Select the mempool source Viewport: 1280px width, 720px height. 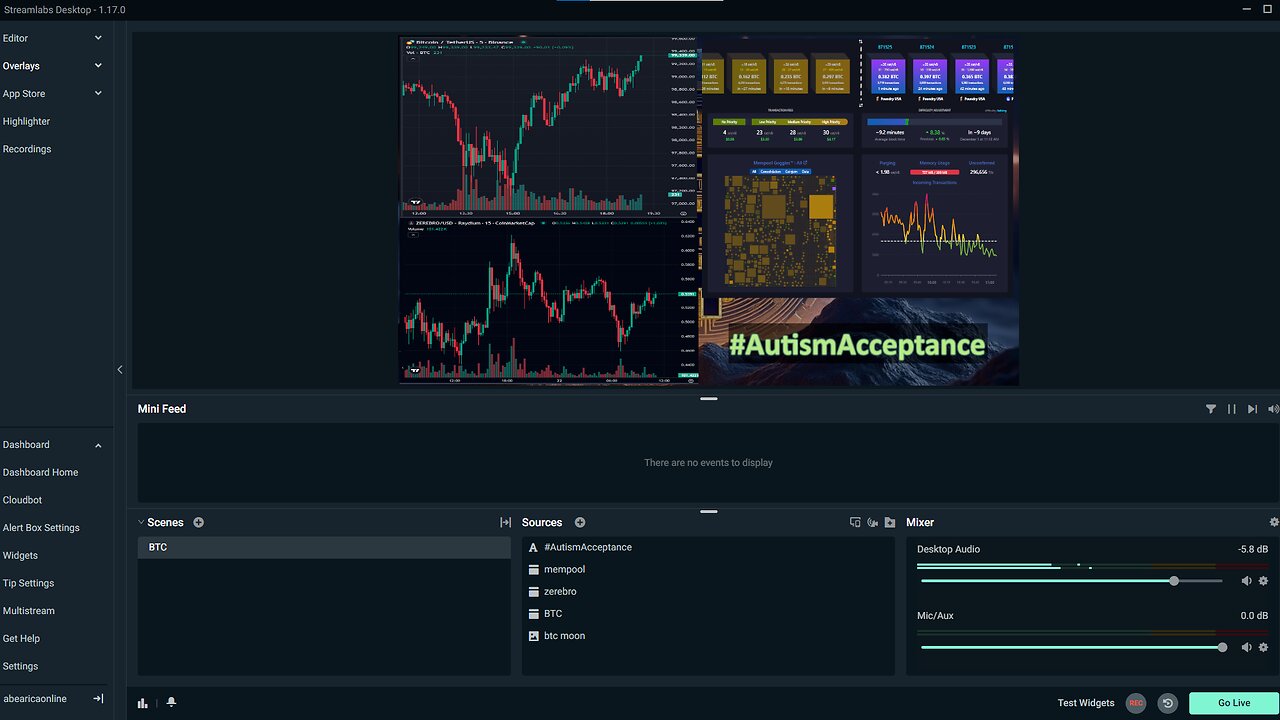click(708, 569)
